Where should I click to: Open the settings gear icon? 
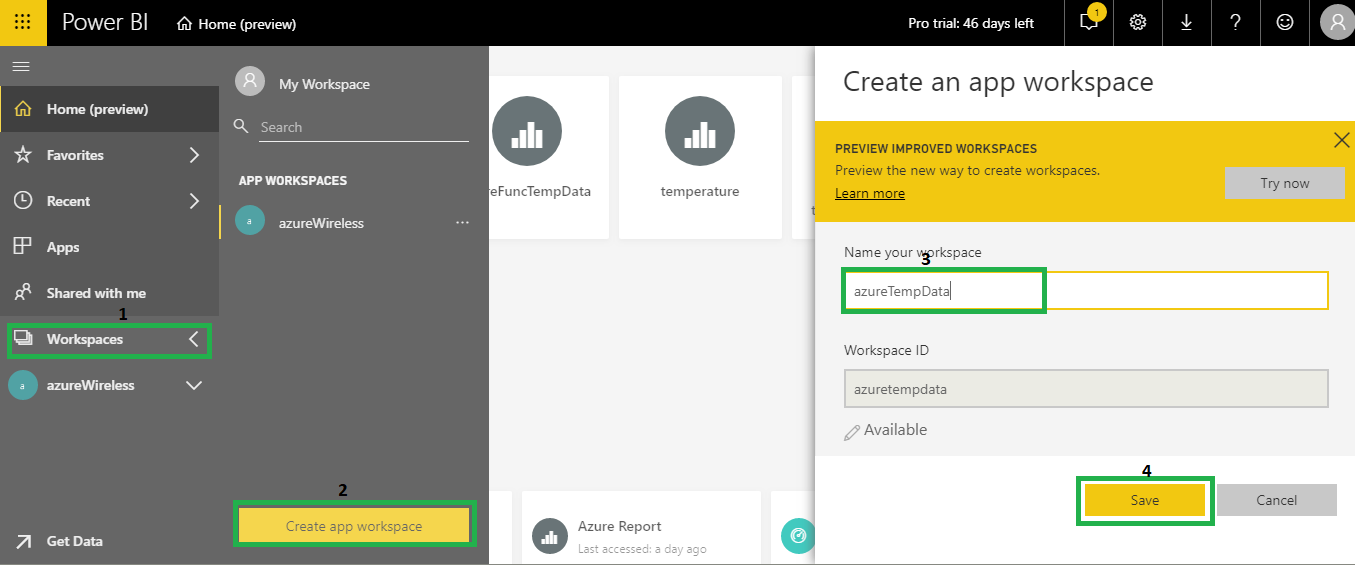coord(1138,22)
